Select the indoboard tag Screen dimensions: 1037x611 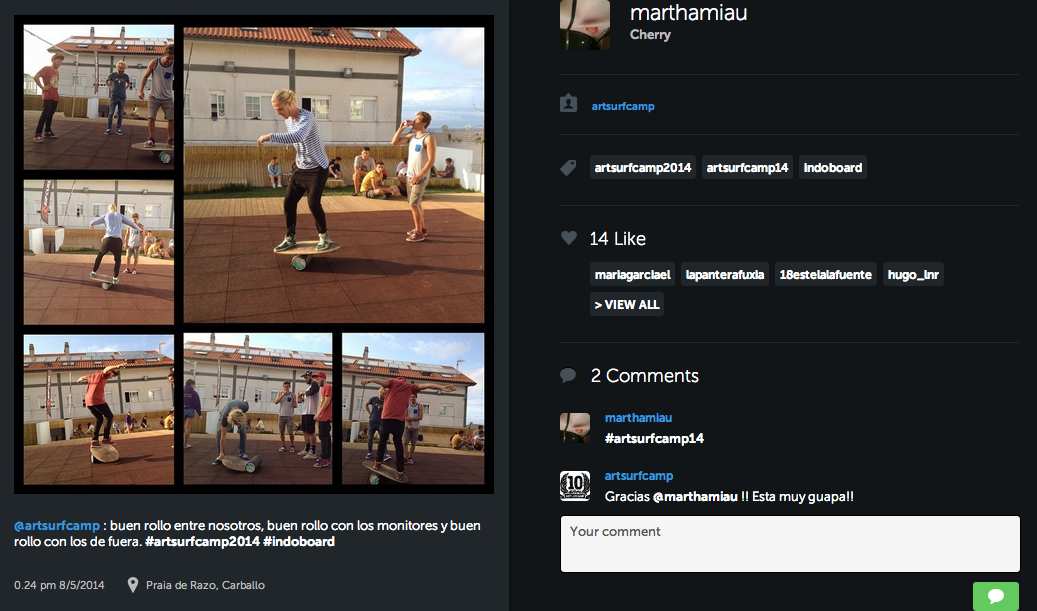[x=833, y=168]
